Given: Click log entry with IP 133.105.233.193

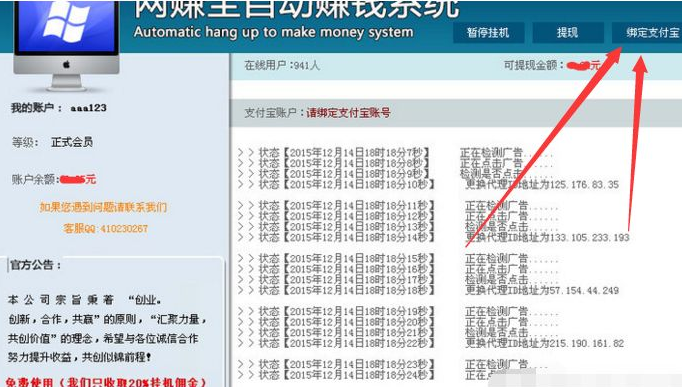Looking at the screenshot, I should pyautogui.click(x=433, y=237).
